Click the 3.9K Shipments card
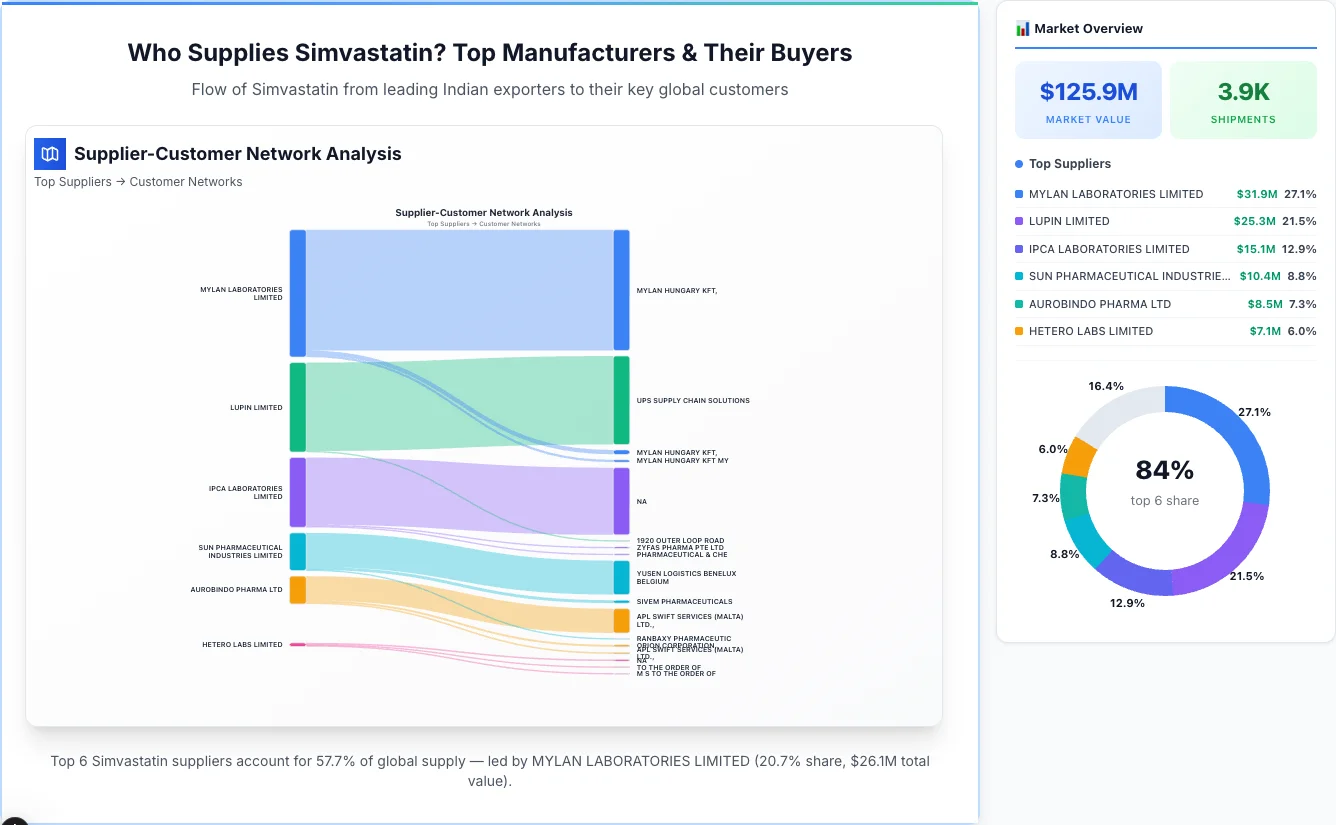 pyautogui.click(x=1243, y=99)
